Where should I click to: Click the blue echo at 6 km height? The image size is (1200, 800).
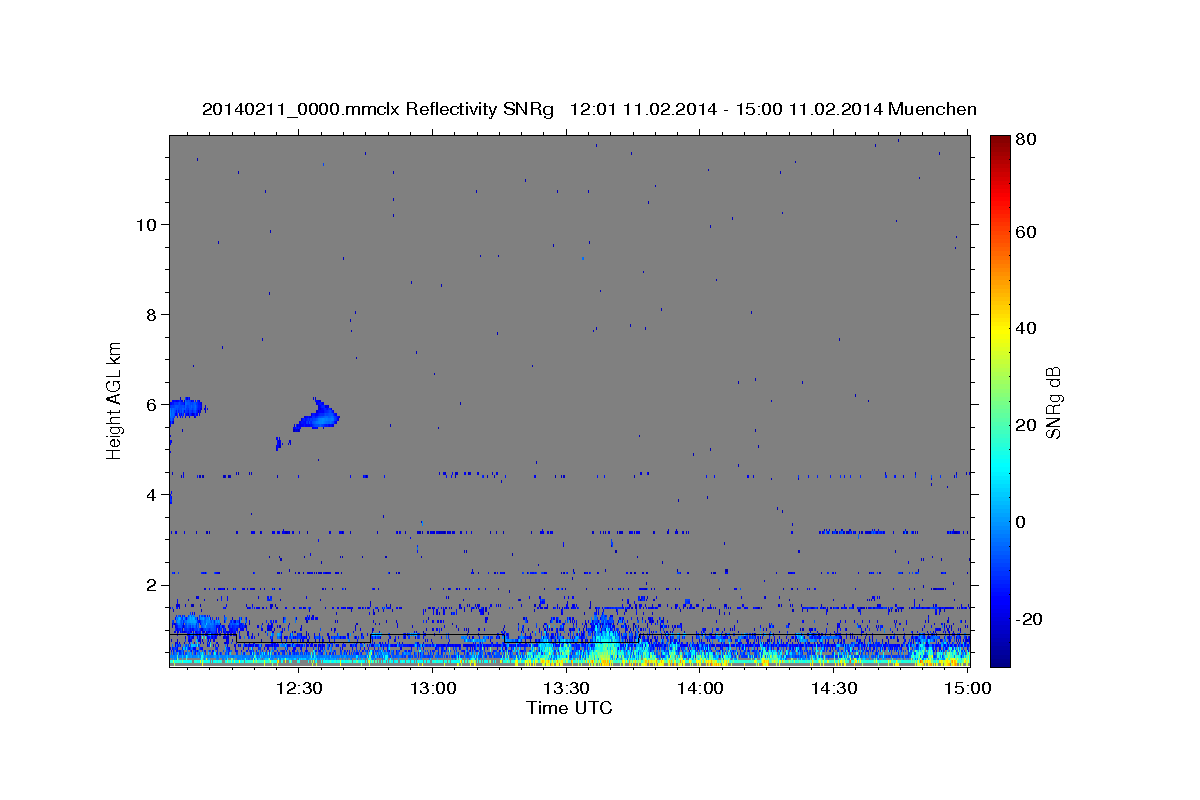click(x=186, y=407)
